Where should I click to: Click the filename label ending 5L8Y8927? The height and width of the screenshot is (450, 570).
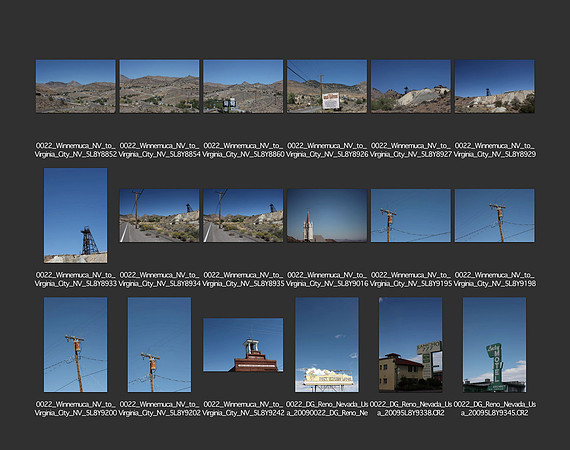click(411, 150)
